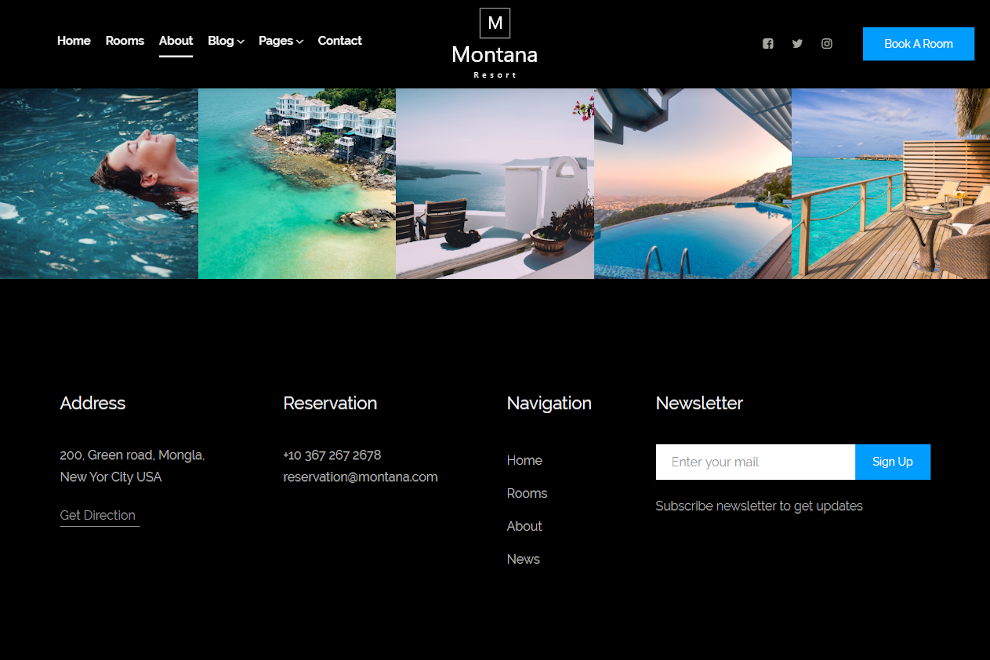Viewport: 990px width, 660px height.
Task: Click 'Subscribe newsletter to get updates' text
Action: tap(759, 506)
